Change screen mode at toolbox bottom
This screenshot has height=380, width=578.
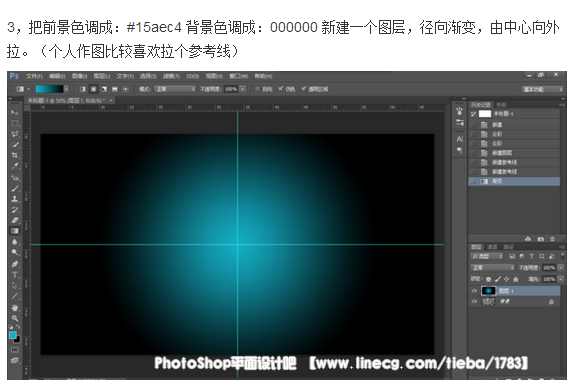coord(15,360)
